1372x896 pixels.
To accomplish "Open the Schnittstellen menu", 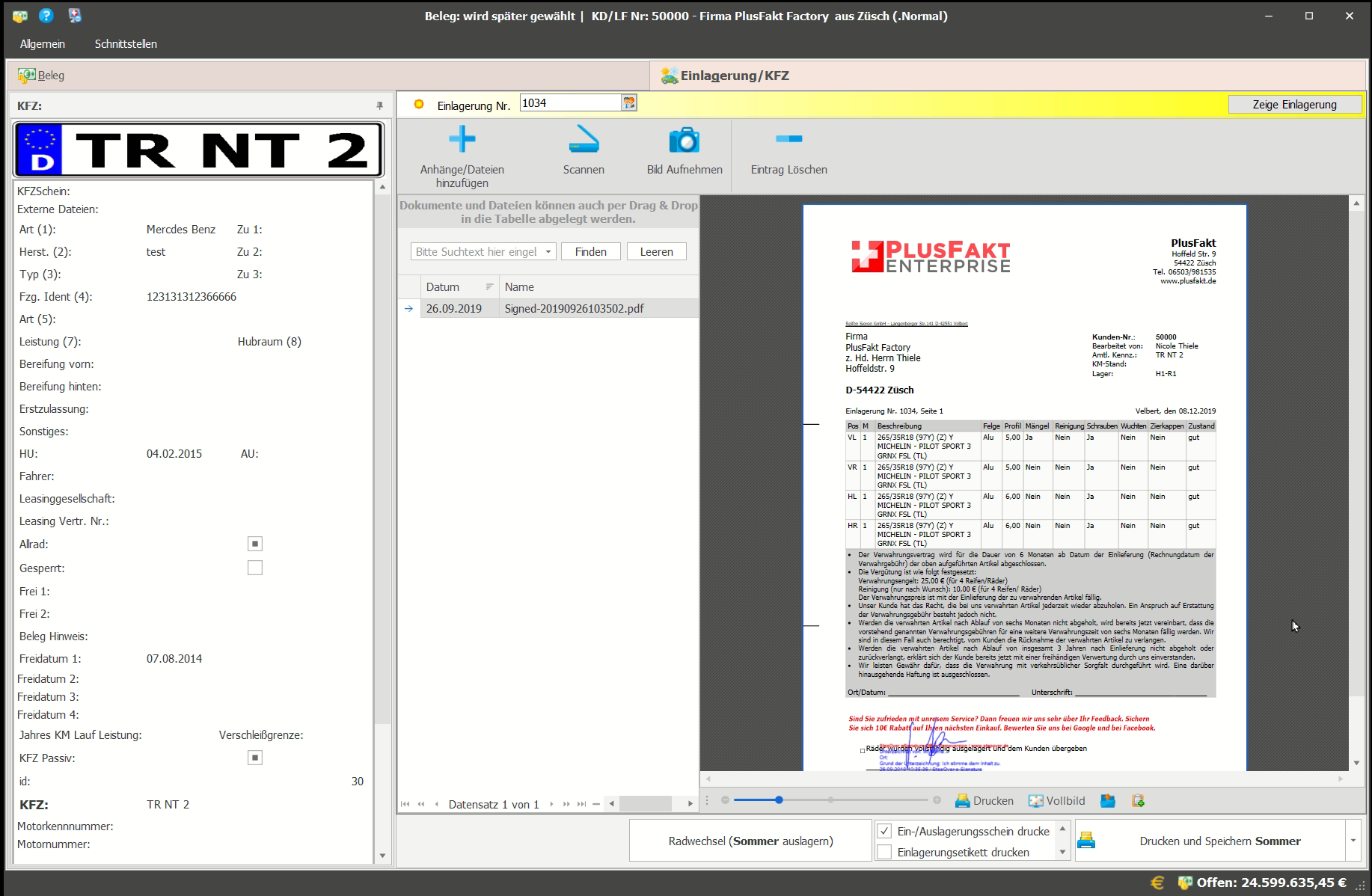I will coord(126,44).
